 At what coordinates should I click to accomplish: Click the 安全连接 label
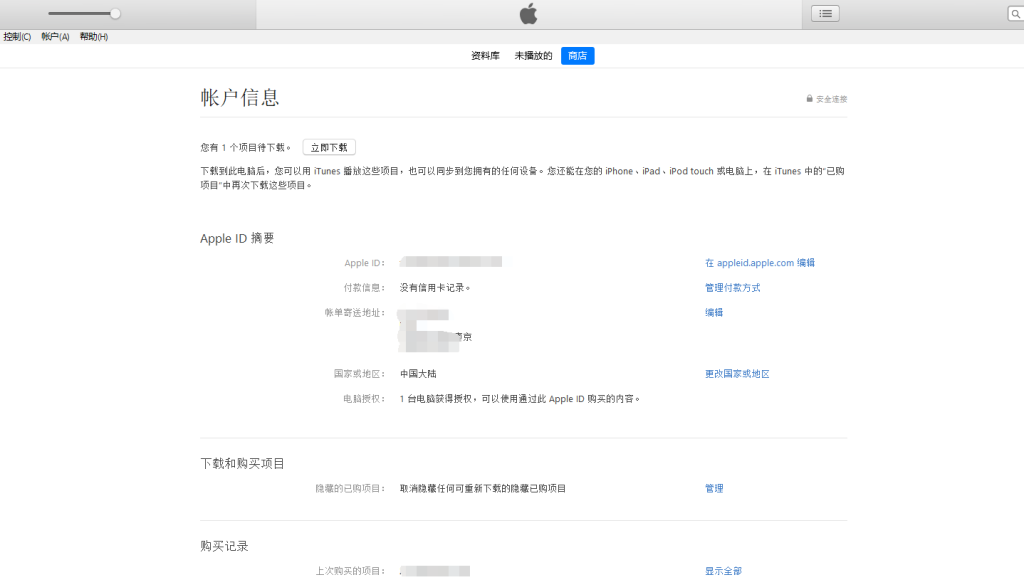click(831, 99)
